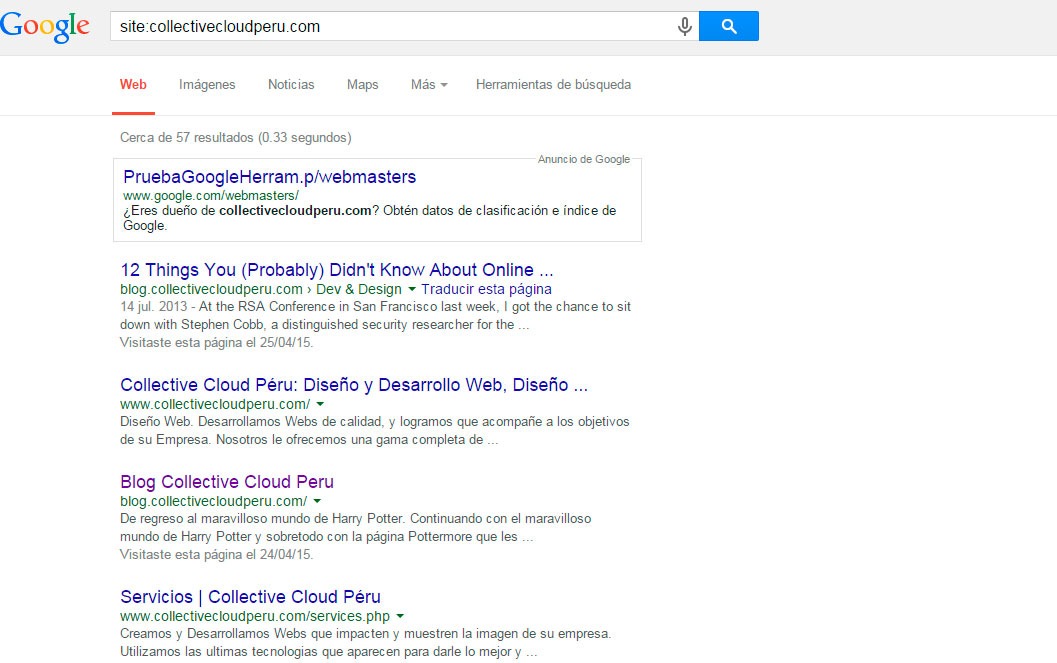This screenshot has height=663, width=1057.
Task: Expand arrow next to services.php URL
Action: click(400, 616)
